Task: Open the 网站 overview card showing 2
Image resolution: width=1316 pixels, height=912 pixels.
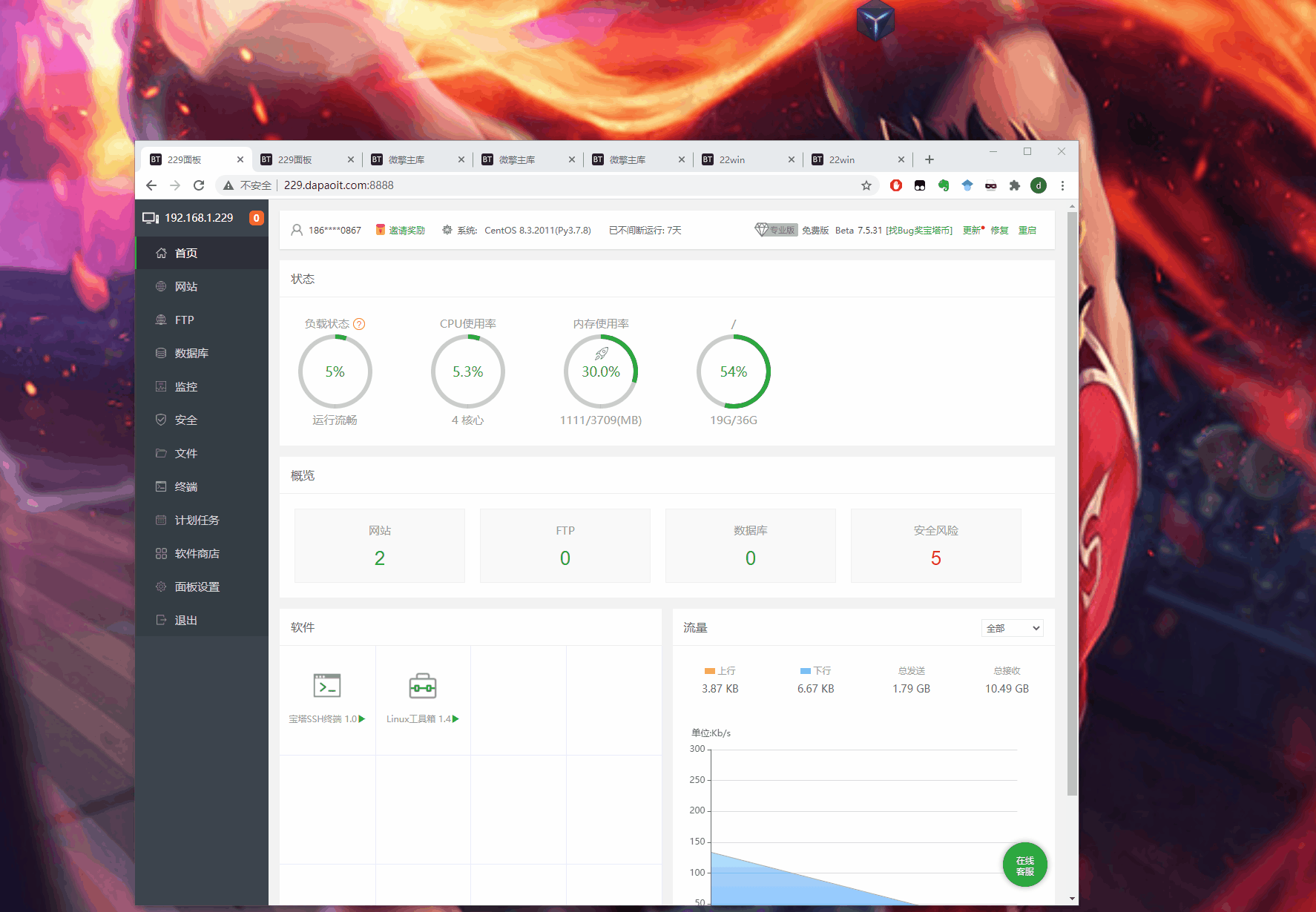Action: point(380,546)
